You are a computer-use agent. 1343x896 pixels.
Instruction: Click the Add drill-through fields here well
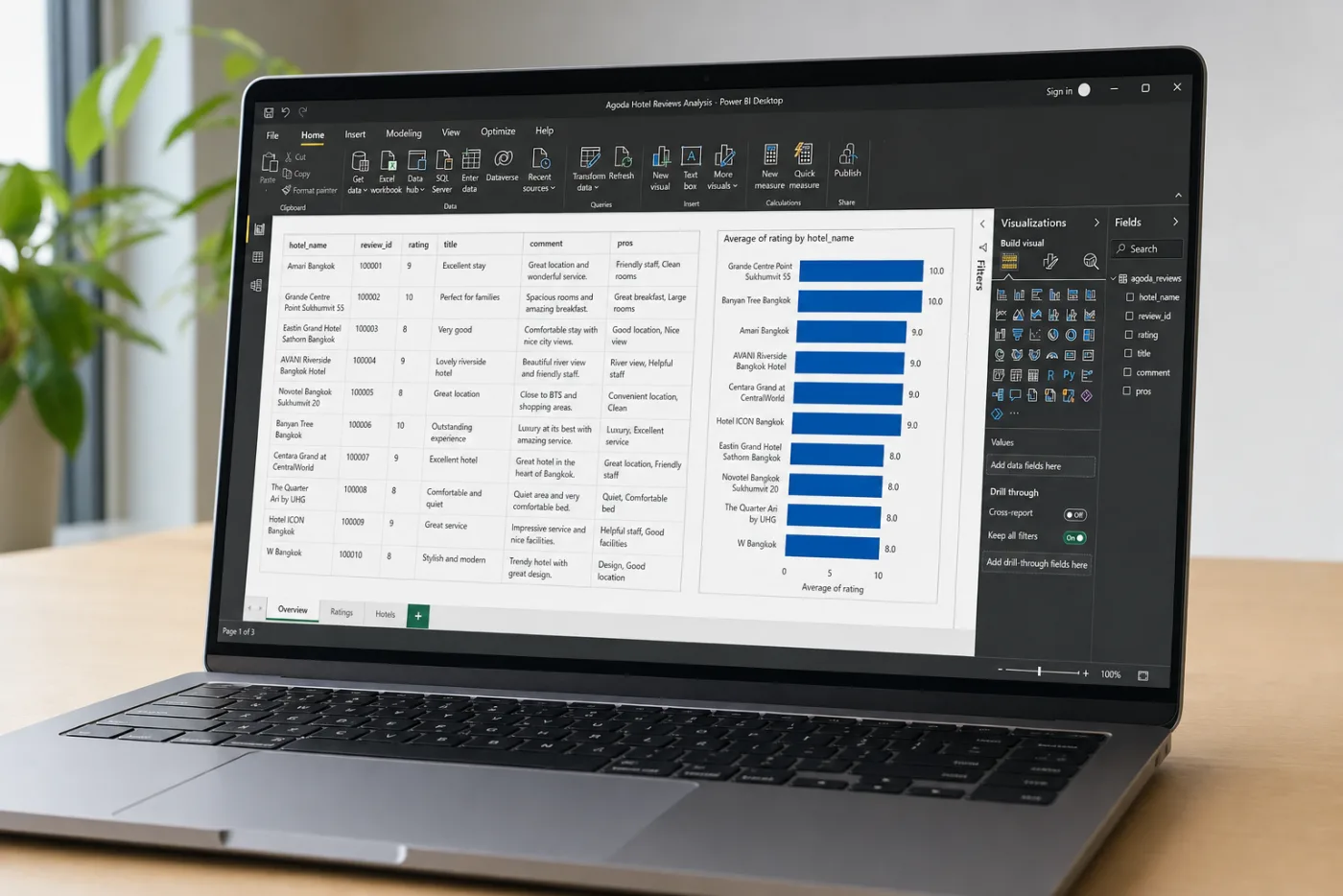[x=1037, y=564]
